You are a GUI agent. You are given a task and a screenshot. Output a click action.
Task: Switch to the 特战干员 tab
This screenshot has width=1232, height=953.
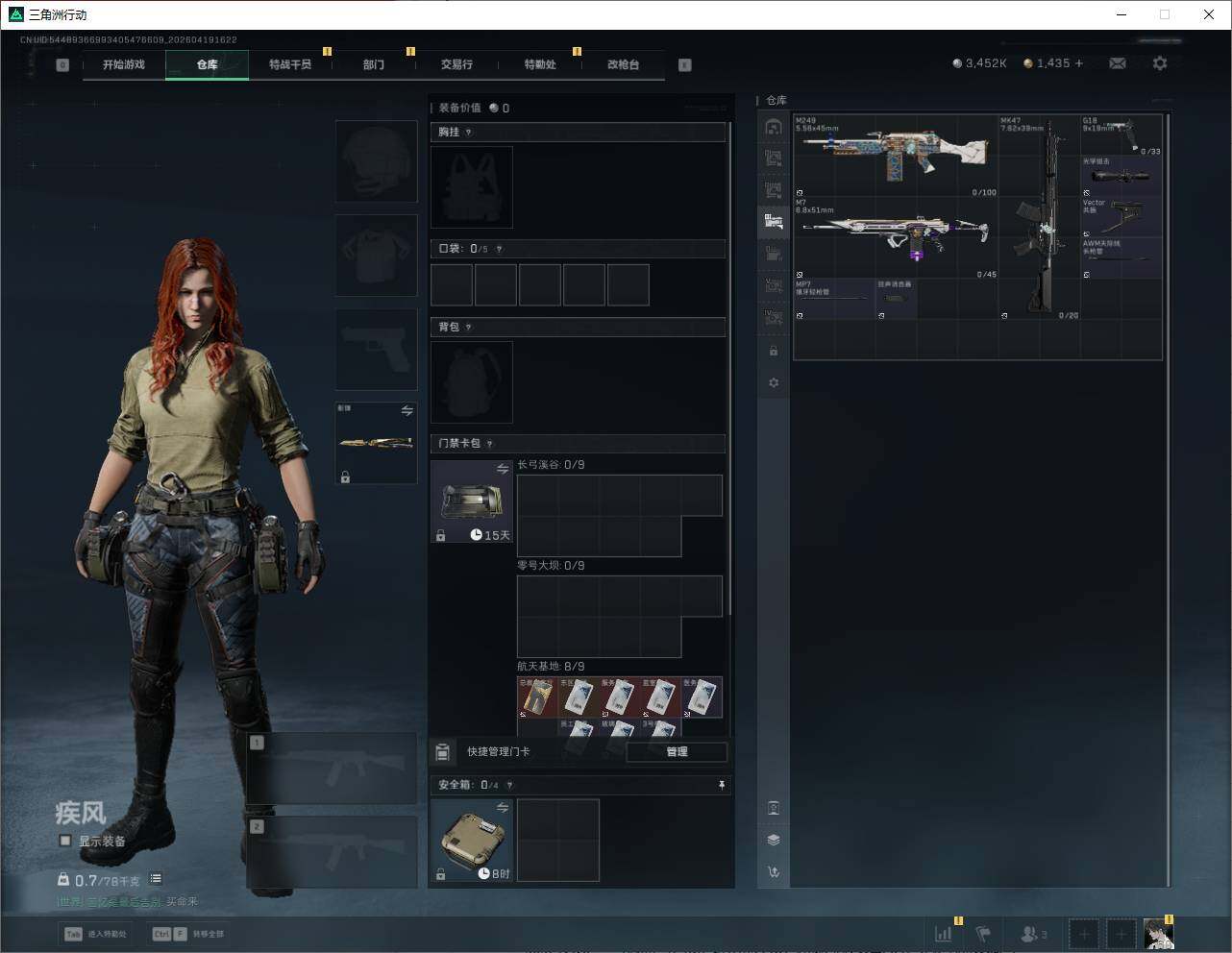tap(290, 64)
